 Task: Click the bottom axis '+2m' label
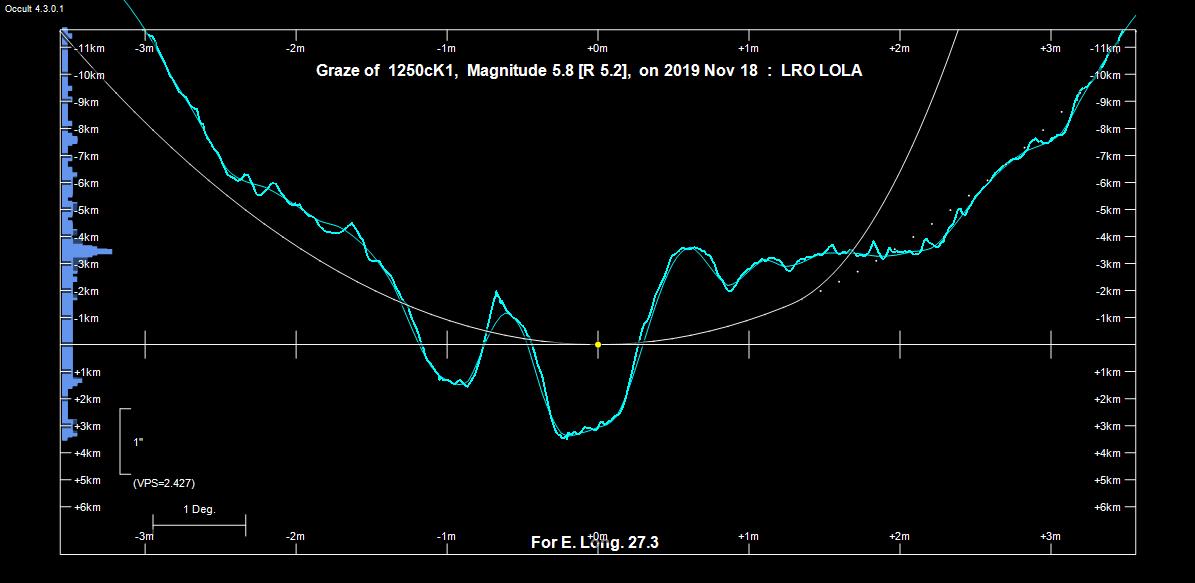coord(899,537)
